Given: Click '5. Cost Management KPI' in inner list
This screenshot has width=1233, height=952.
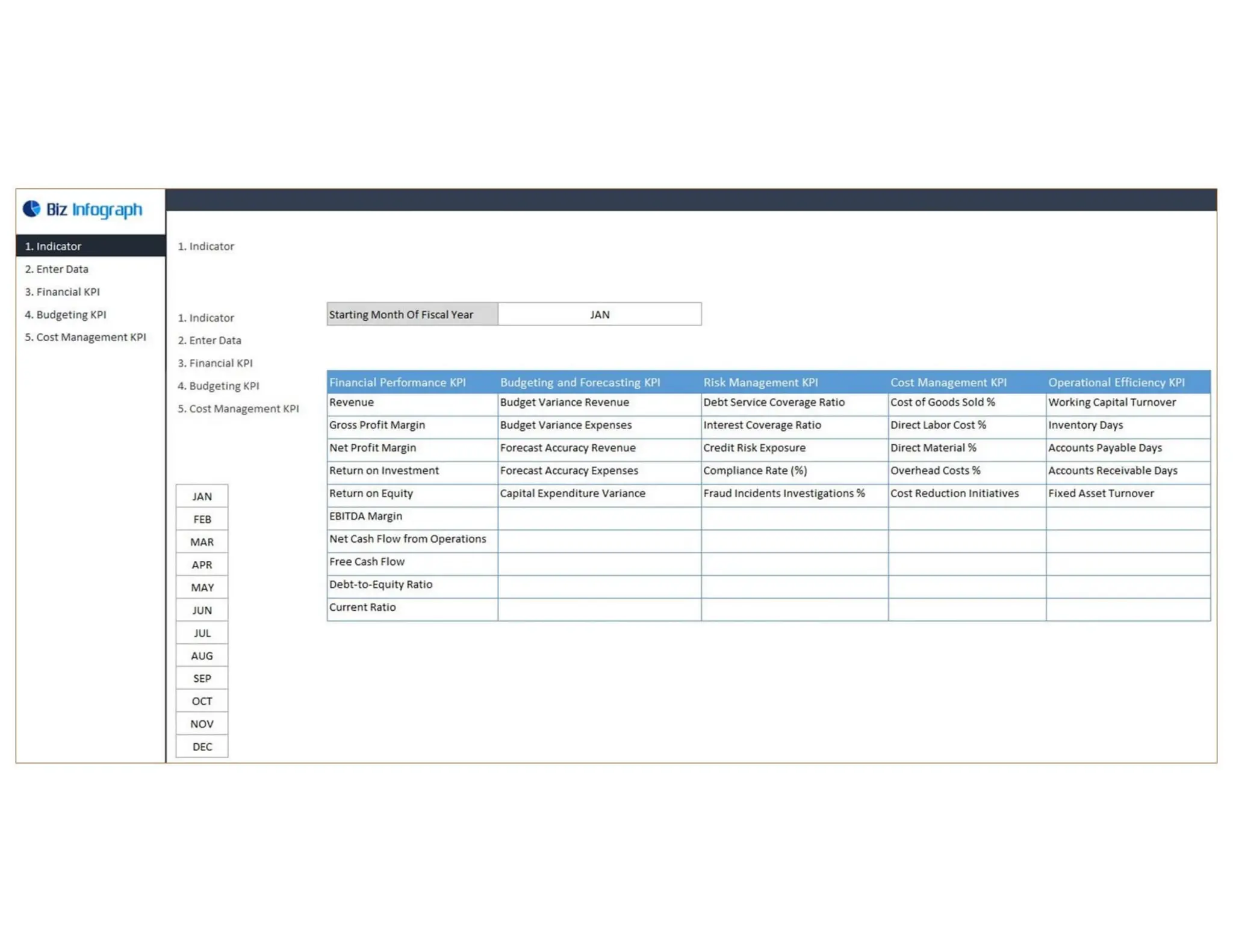Looking at the screenshot, I should point(238,409).
